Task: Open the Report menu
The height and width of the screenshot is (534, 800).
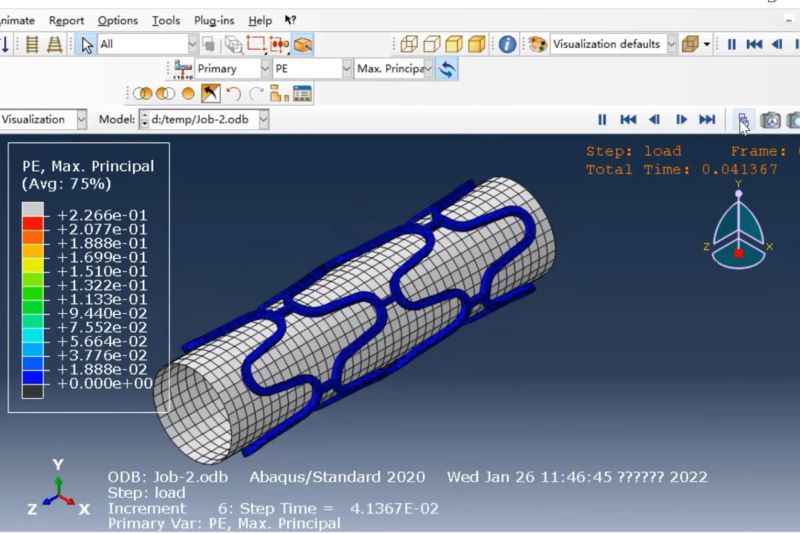Action: pos(66,20)
